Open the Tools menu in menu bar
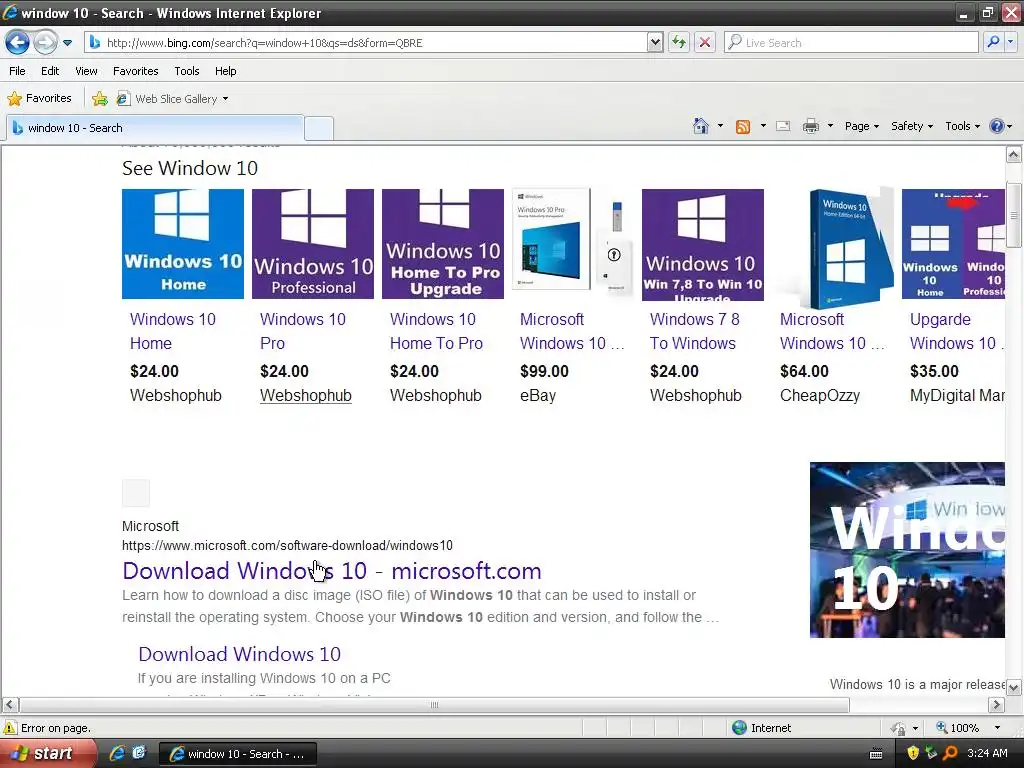Viewport: 1024px width, 768px height. tap(186, 71)
